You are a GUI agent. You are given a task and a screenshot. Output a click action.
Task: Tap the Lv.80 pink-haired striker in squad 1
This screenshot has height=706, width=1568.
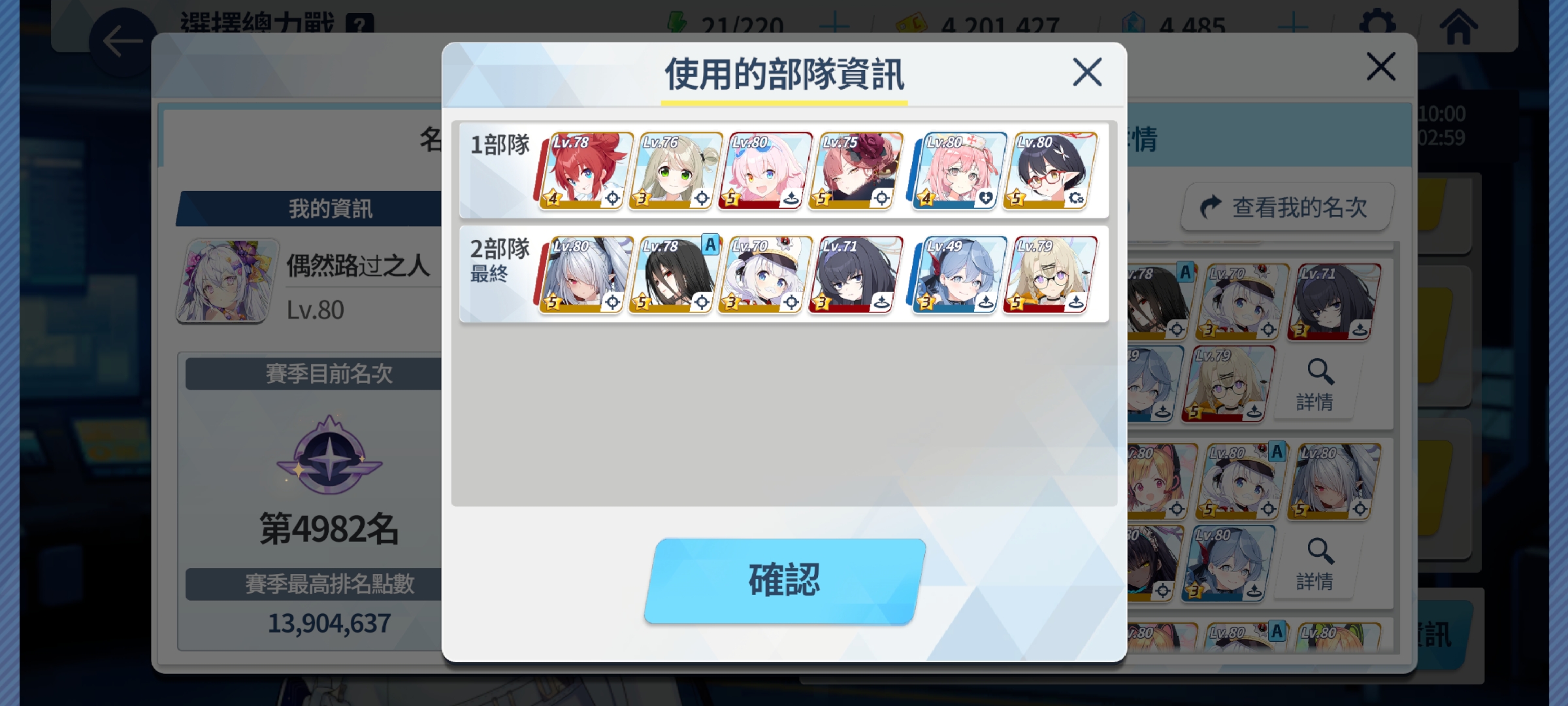coord(766,171)
